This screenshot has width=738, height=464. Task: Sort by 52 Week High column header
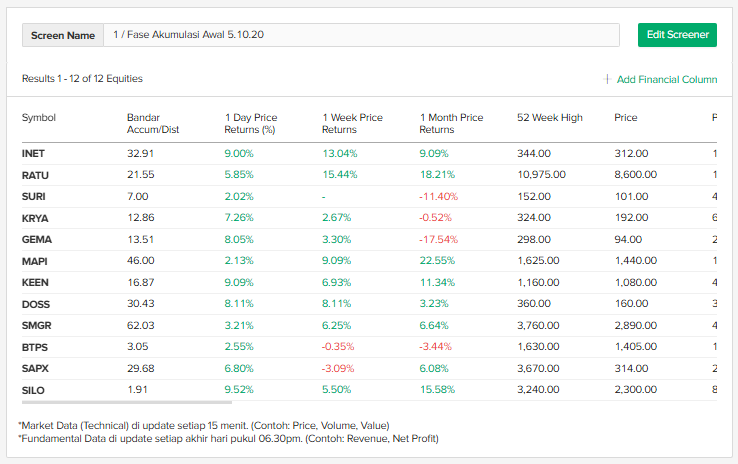tap(549, 118)
